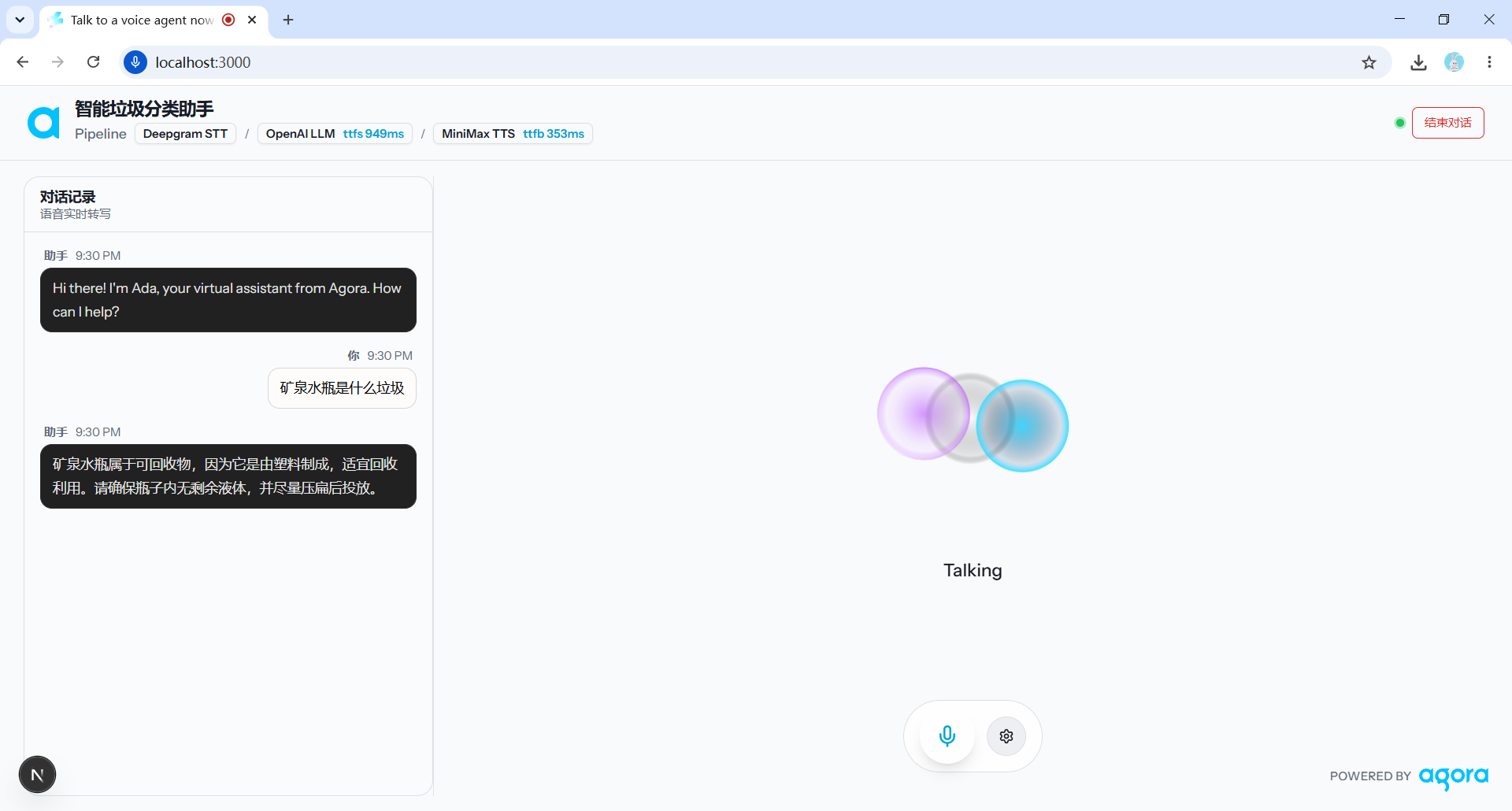
Task: Click the 矿泉水瓶属于可回收物 reply bubble
Action: pyautogui.click(x=228, y=476)
